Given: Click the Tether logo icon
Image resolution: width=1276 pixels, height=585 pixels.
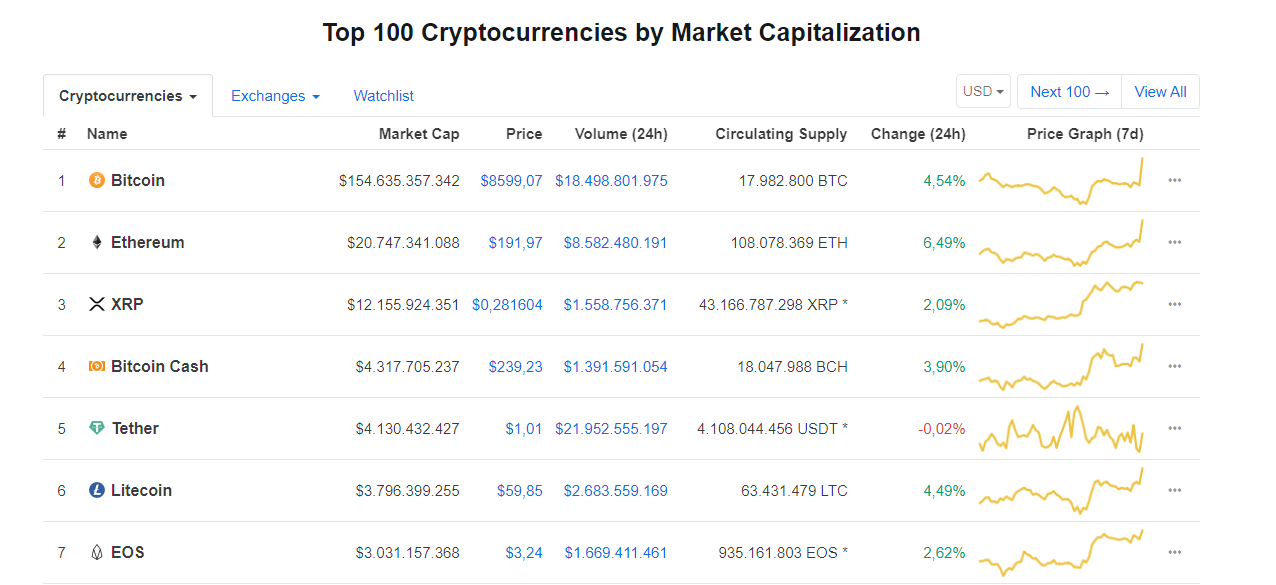Looking at the screenshot, I should (97, 429).
